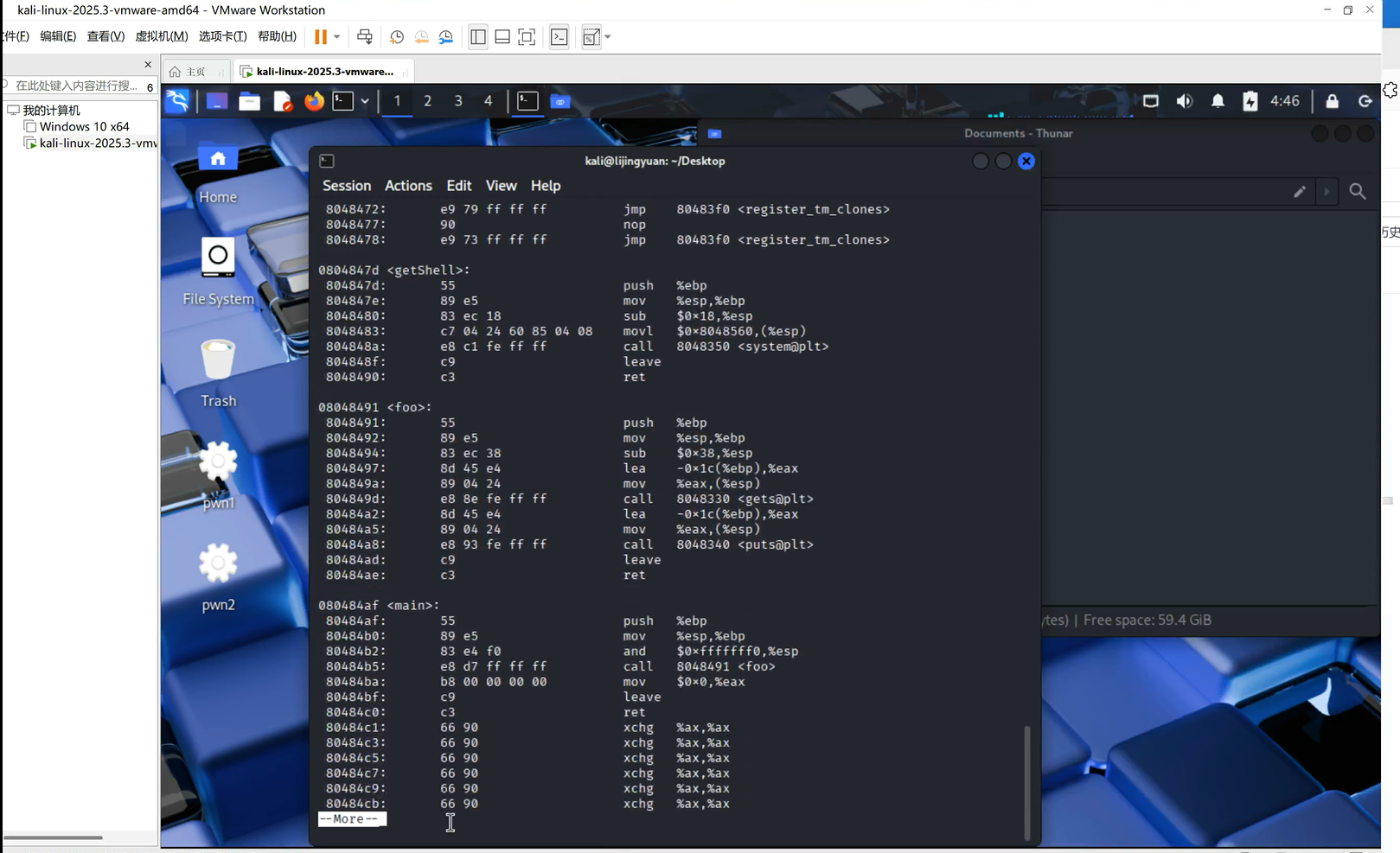Viewport: 1400px width, 853px height.
Task: Open the Trash desktop icon
Action: click(218, 373)
